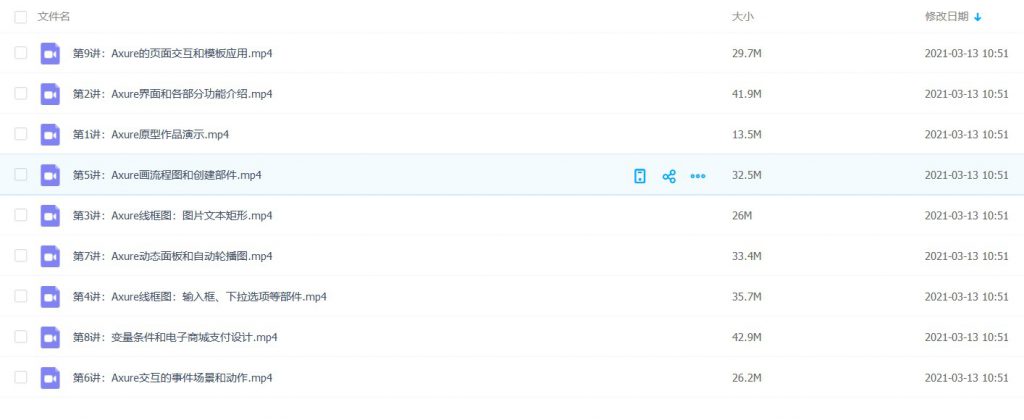
Task: Select the checkbox for 第4讲 Axure线框图 file
Action: (x=21, y=297)
